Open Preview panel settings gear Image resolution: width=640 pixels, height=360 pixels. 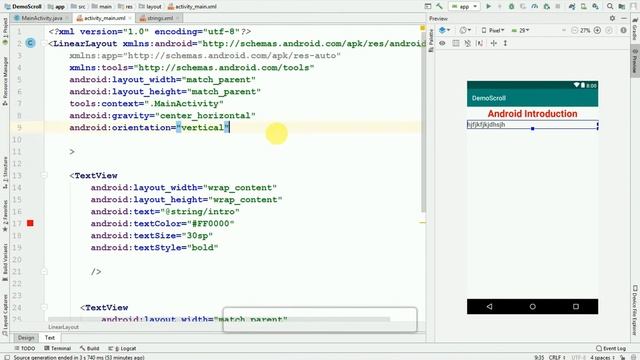click(x=612, y=18)
